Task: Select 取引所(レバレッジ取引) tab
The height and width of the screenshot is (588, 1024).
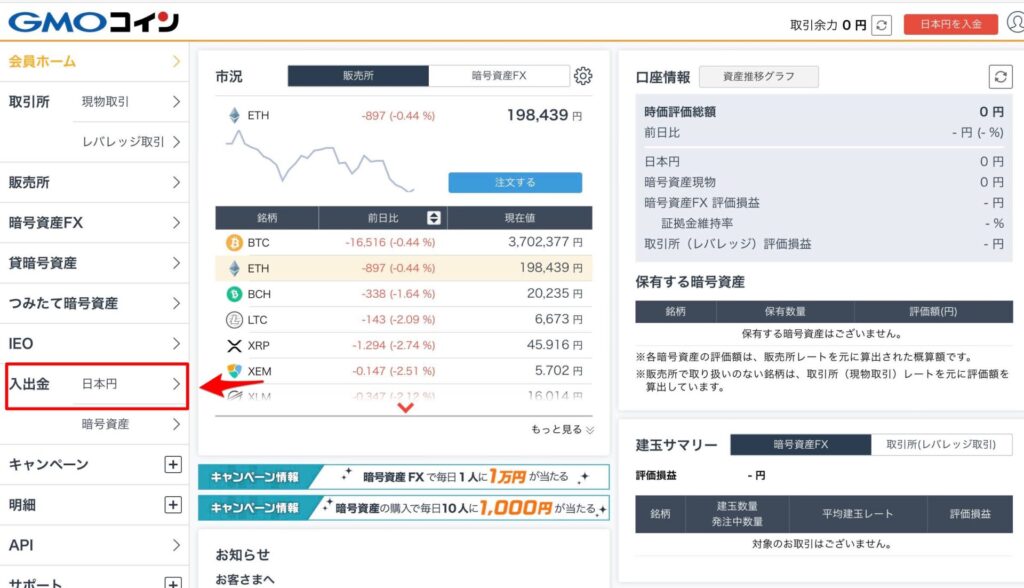Action: pos(941,444)
